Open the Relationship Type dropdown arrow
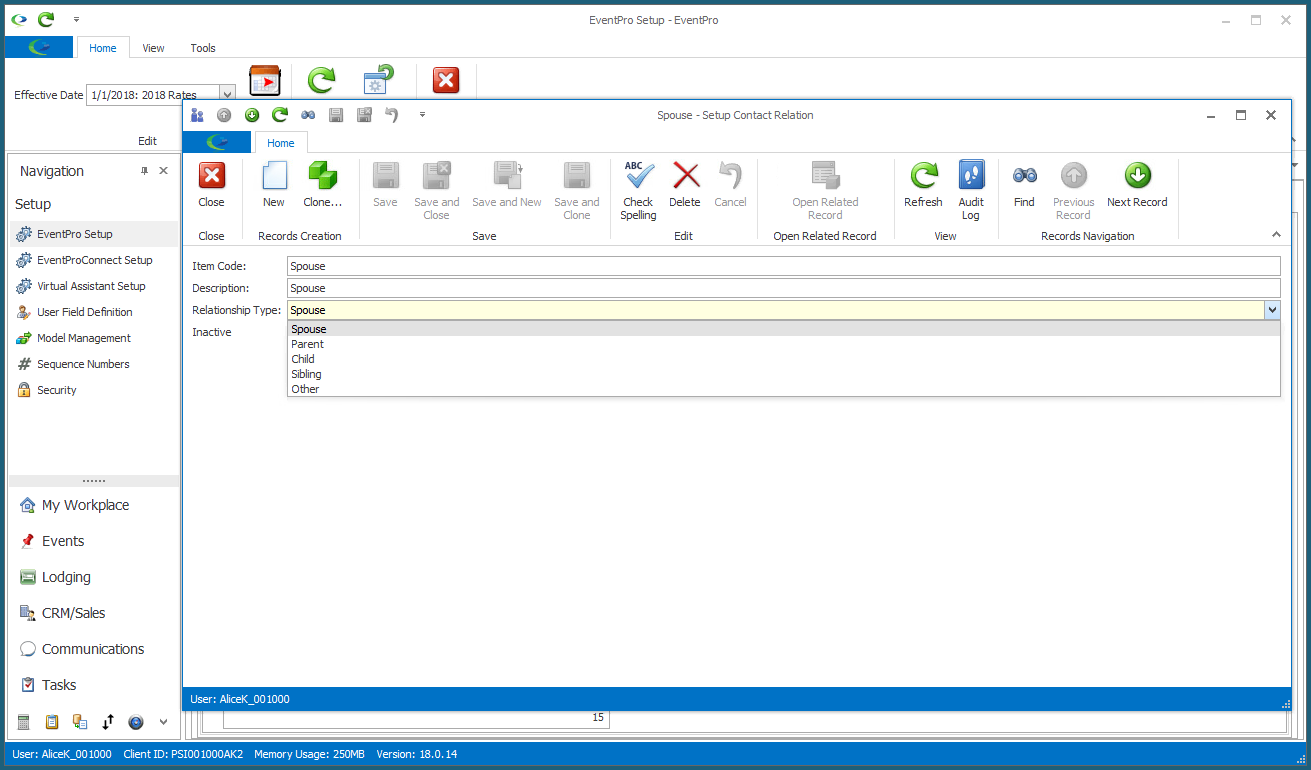The width and height of the screenshot is (1311, 770). point(1272,310)
